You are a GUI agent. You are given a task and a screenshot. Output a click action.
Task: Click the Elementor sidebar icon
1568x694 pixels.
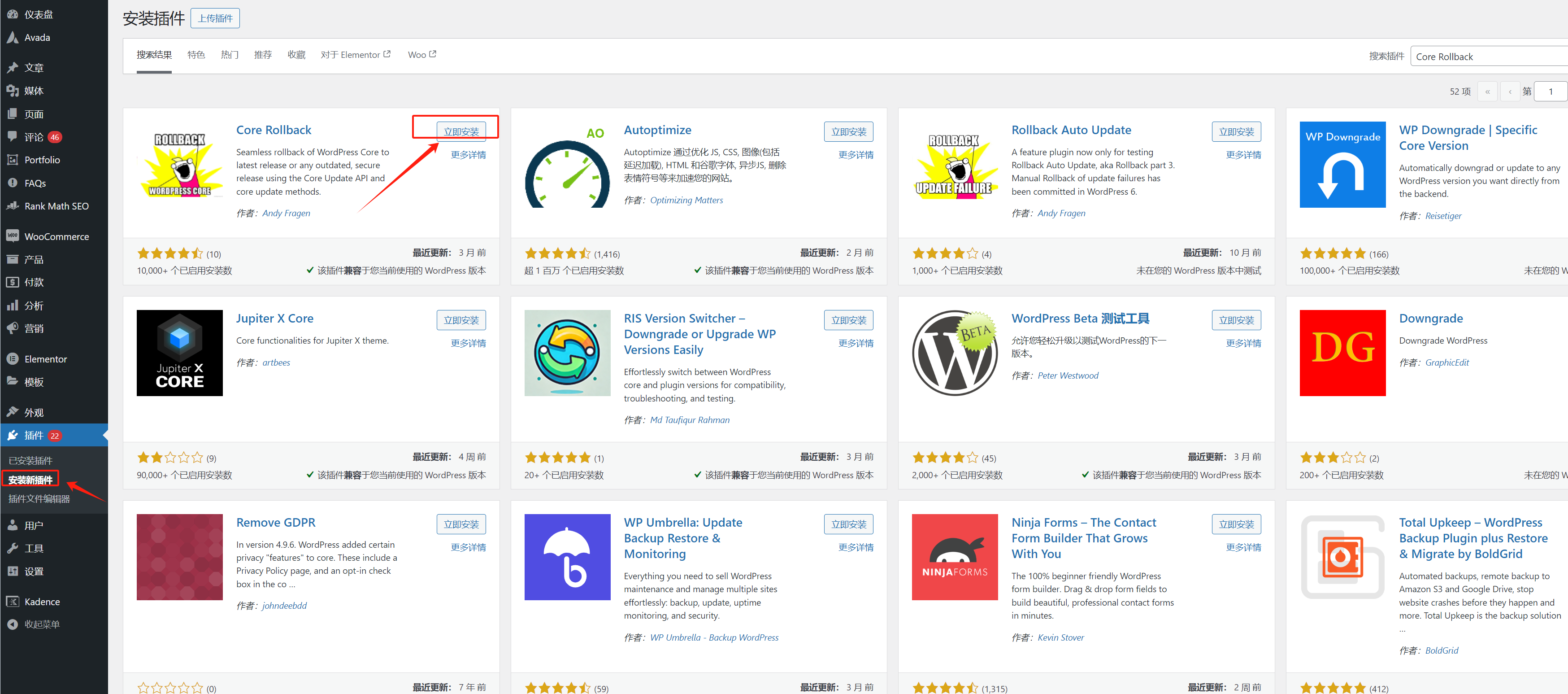coord(12,359)
